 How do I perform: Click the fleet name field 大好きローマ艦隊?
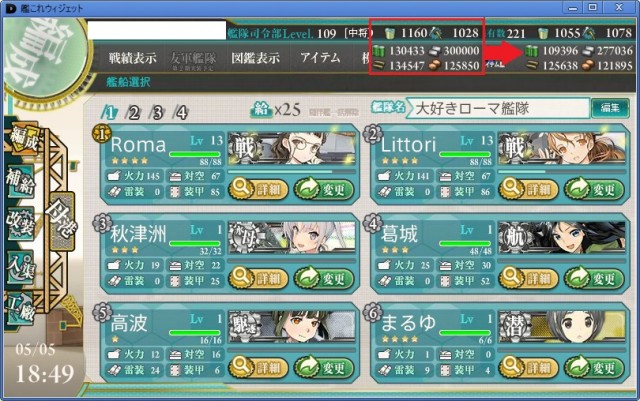pos(499,109)
